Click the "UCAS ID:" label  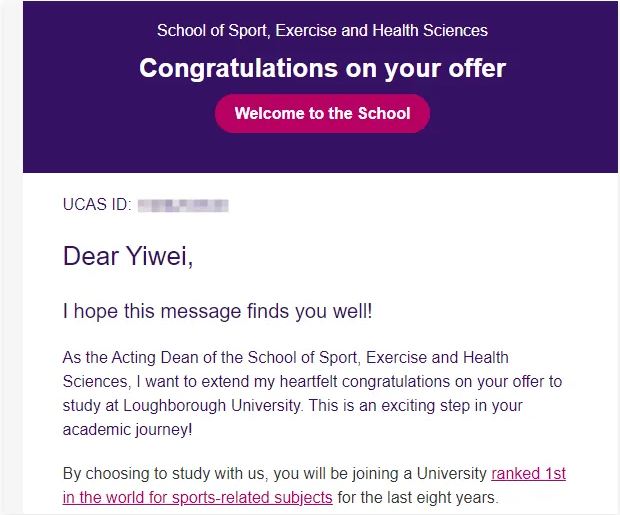[96, 205]
